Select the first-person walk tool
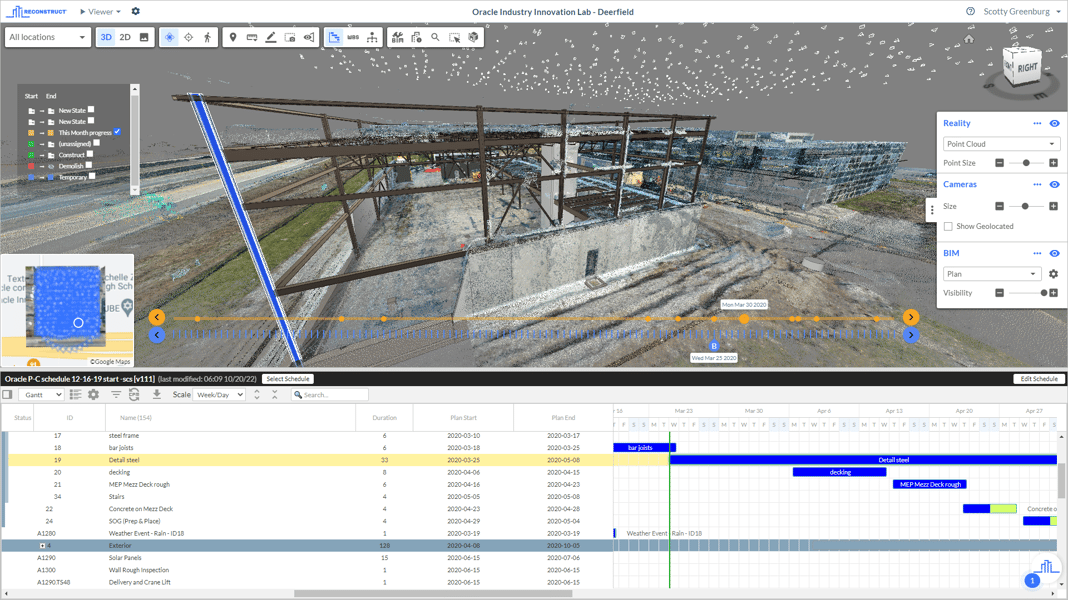The height and width of the screenshot is (600, 1068). pyautogui.click(x=208, y=37)
